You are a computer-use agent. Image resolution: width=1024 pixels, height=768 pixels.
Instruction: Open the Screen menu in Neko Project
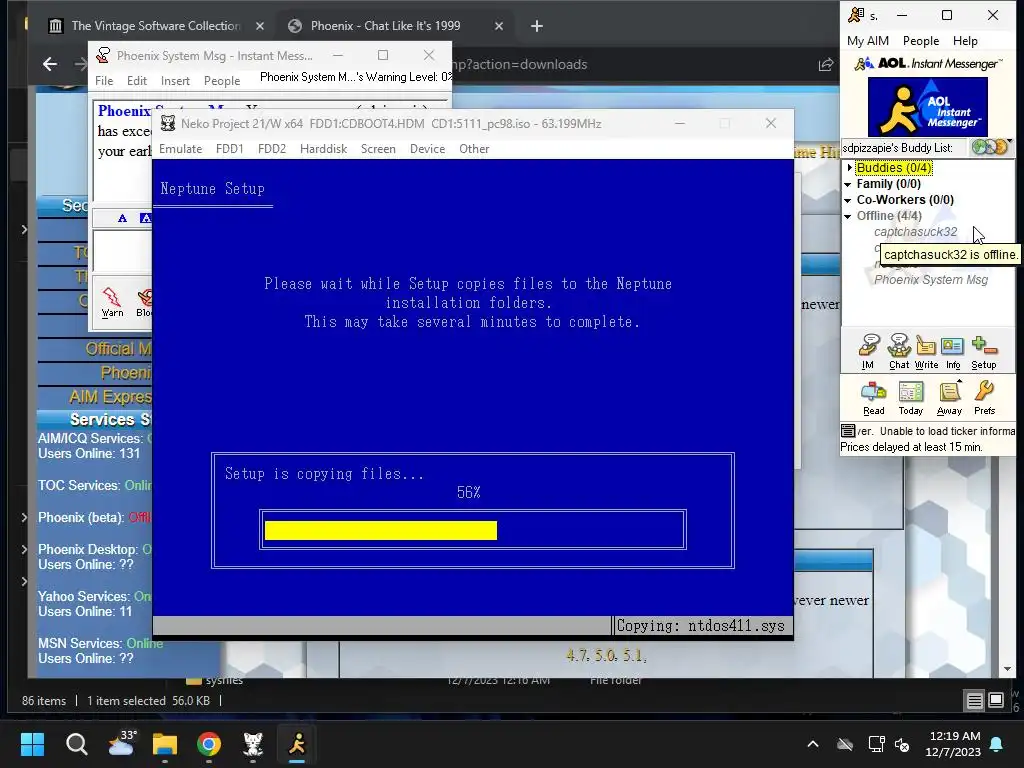tap(378, 149)
